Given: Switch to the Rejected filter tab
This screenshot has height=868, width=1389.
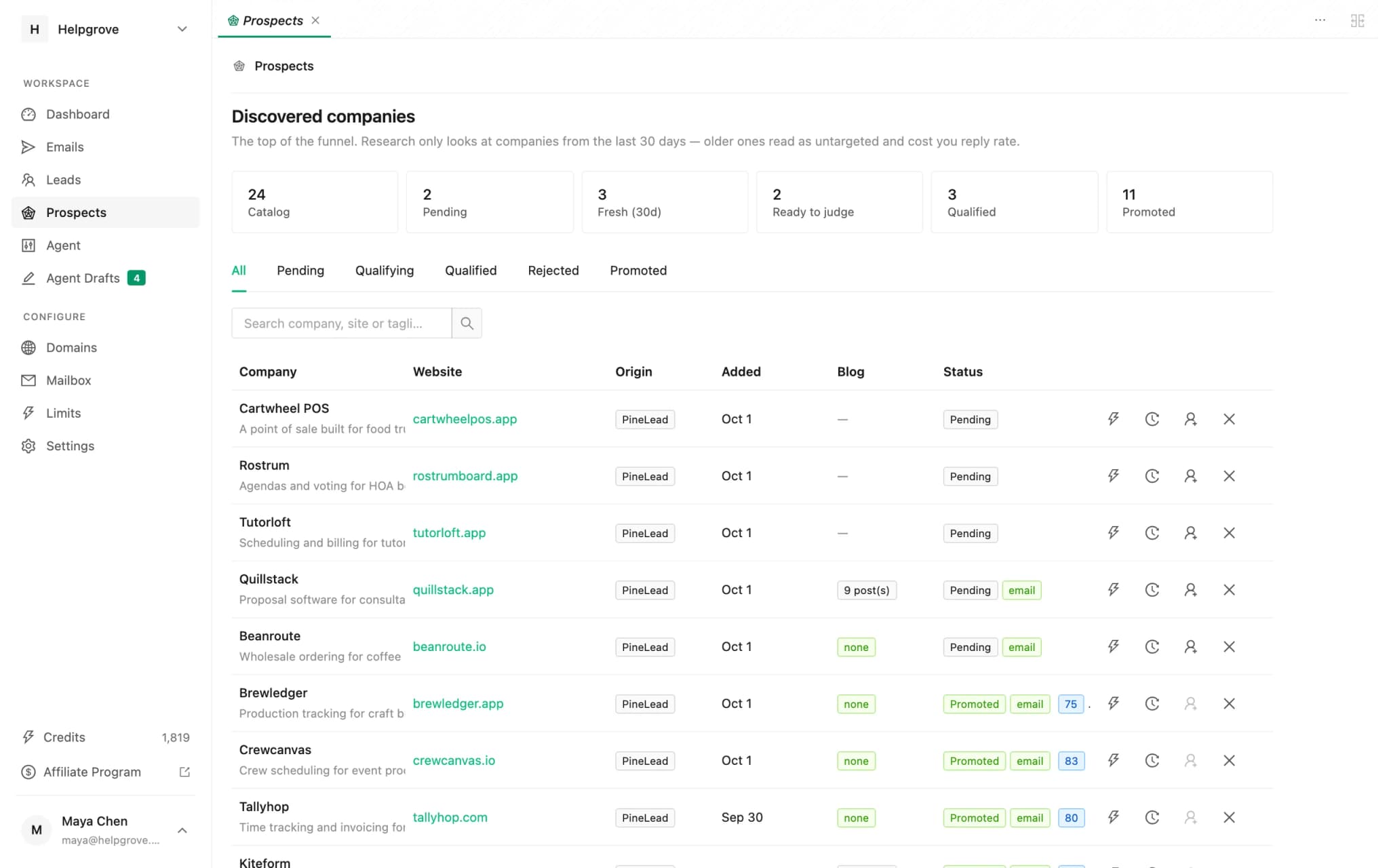Looking at the screenshot, I should [x=553, y=271].
